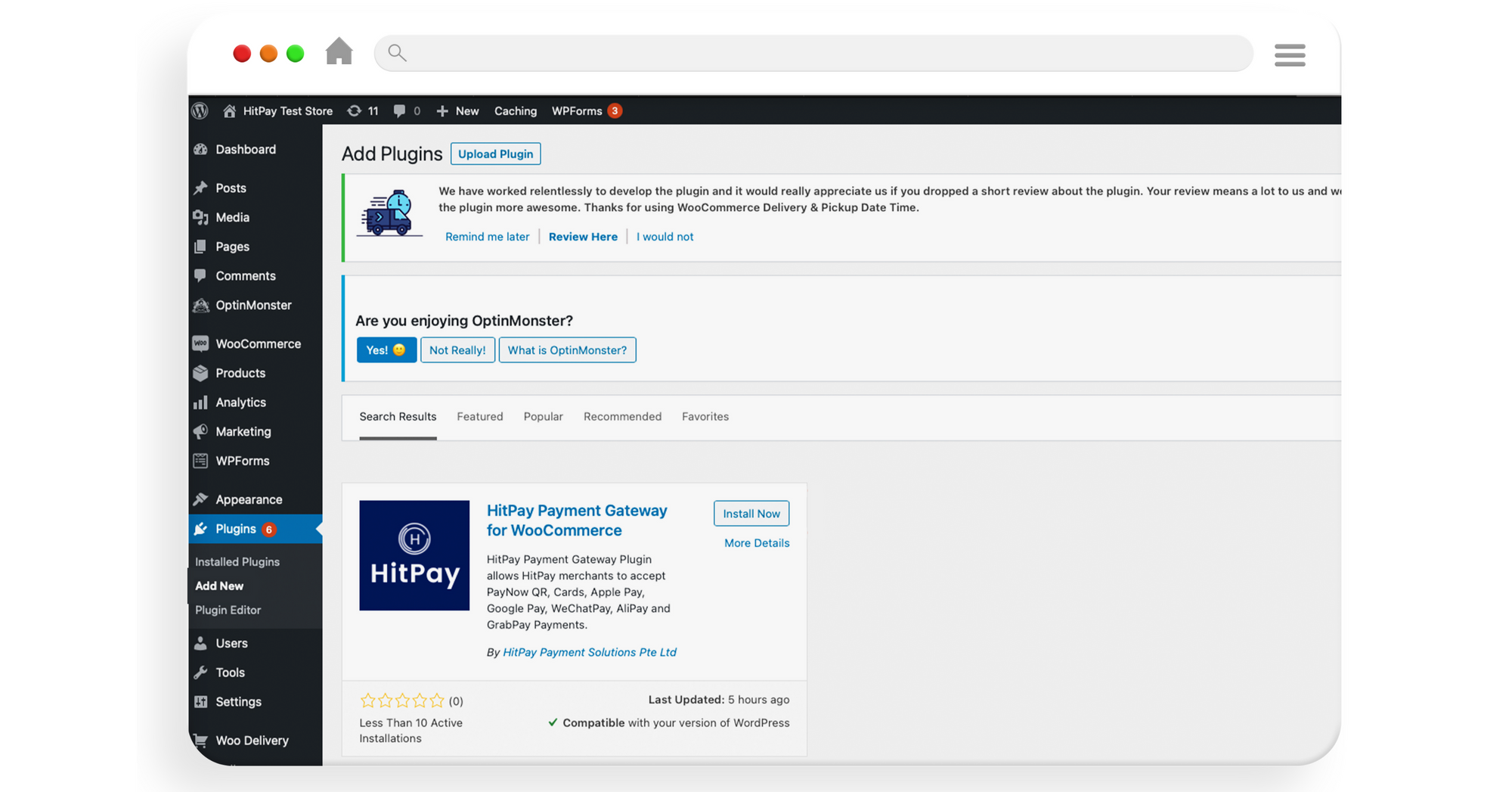Click the Not Really! button
The image size is (1512, 792).
457,349
